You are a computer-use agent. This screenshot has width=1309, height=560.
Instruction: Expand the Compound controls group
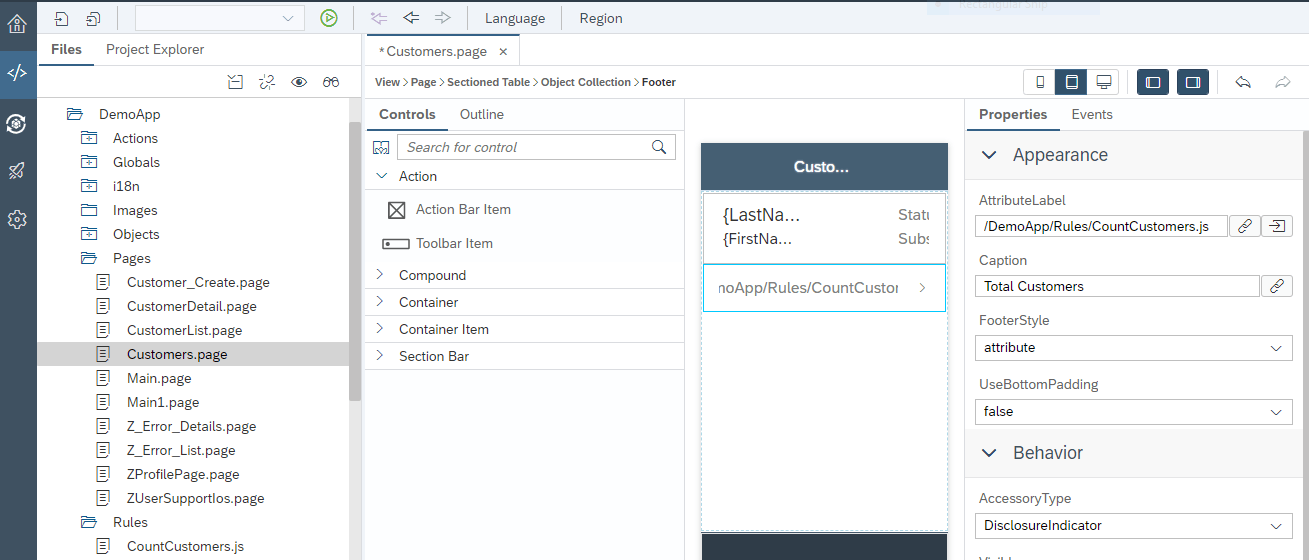tap(432, 275)
